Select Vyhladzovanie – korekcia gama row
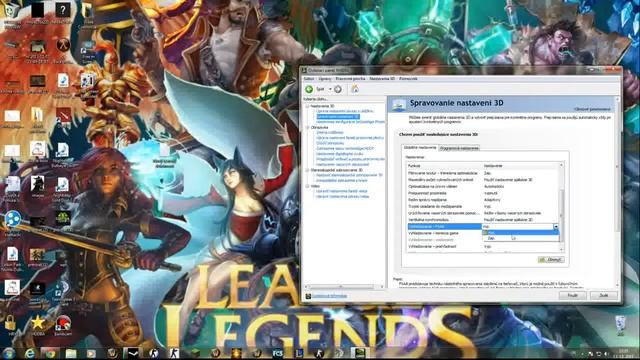 click(445, 233)
